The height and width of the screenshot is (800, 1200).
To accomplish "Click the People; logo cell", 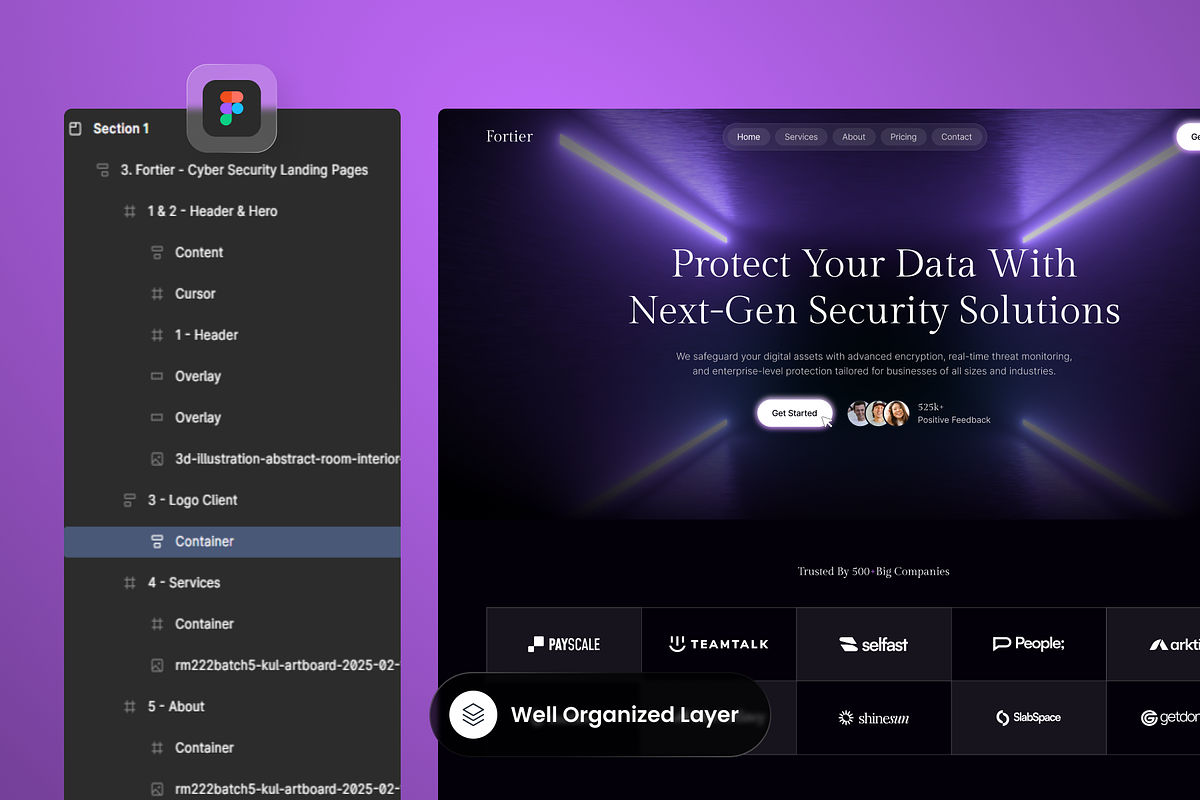I will 1029,644.
